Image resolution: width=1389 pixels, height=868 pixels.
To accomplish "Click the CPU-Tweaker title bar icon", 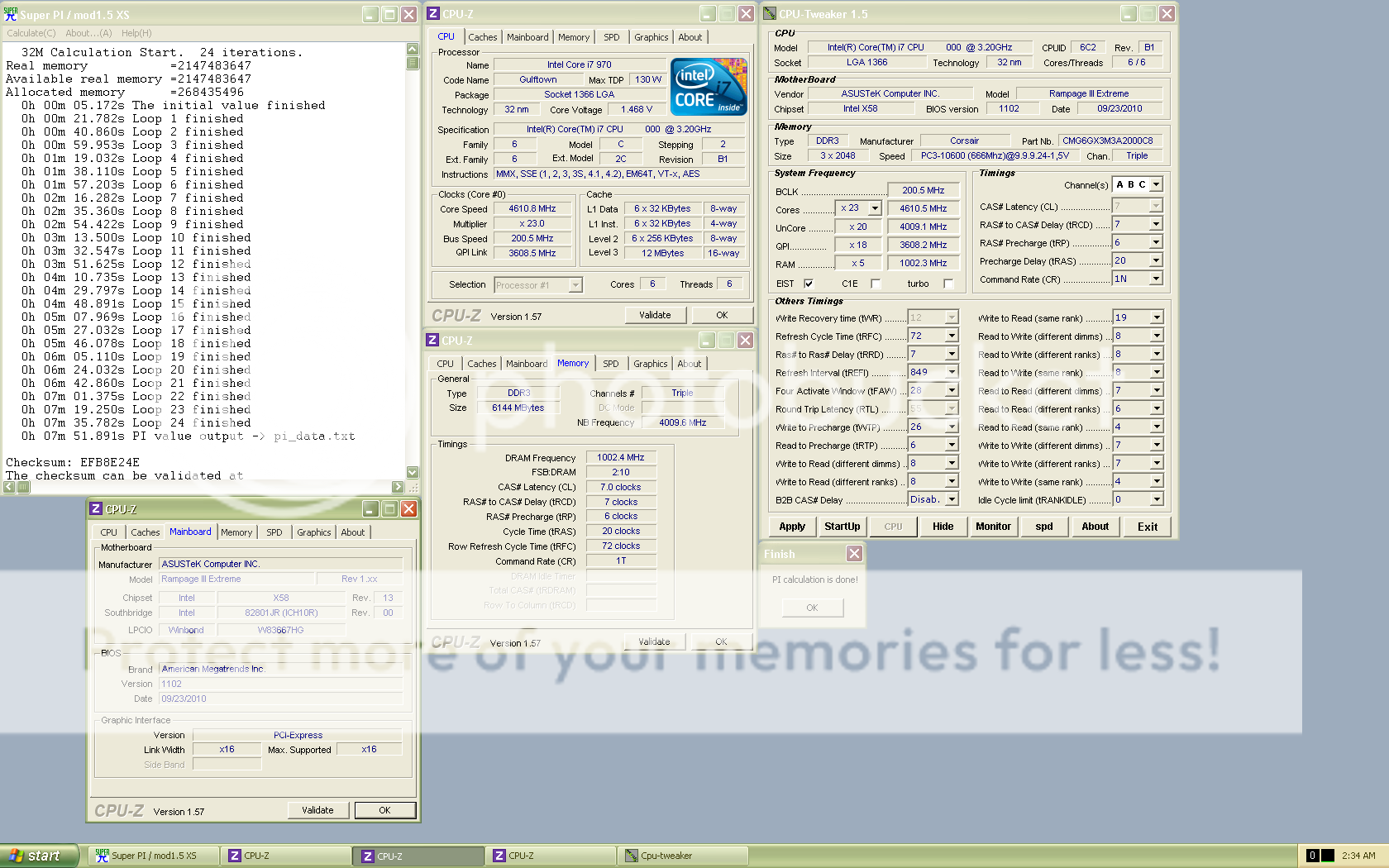I will [770, 13].
